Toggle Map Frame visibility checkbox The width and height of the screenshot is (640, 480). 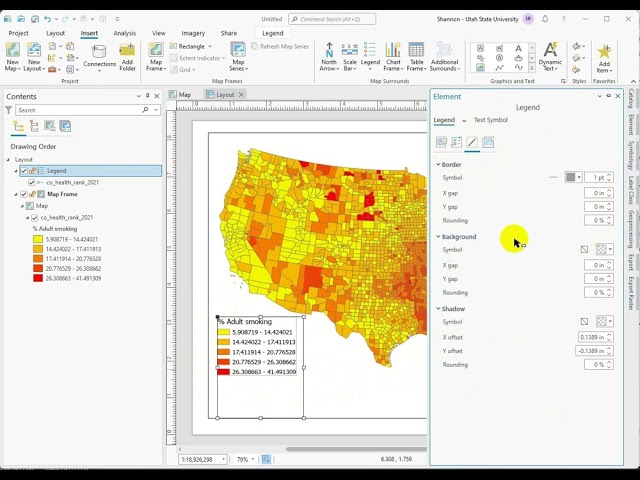(x=24, y=194)
